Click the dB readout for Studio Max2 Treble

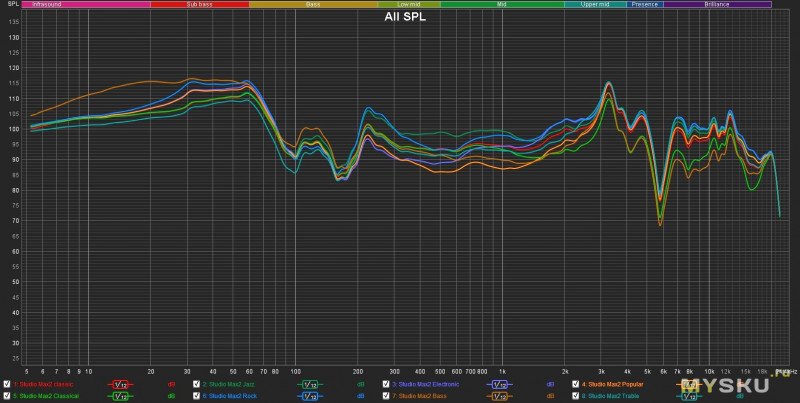click(740, 396)
